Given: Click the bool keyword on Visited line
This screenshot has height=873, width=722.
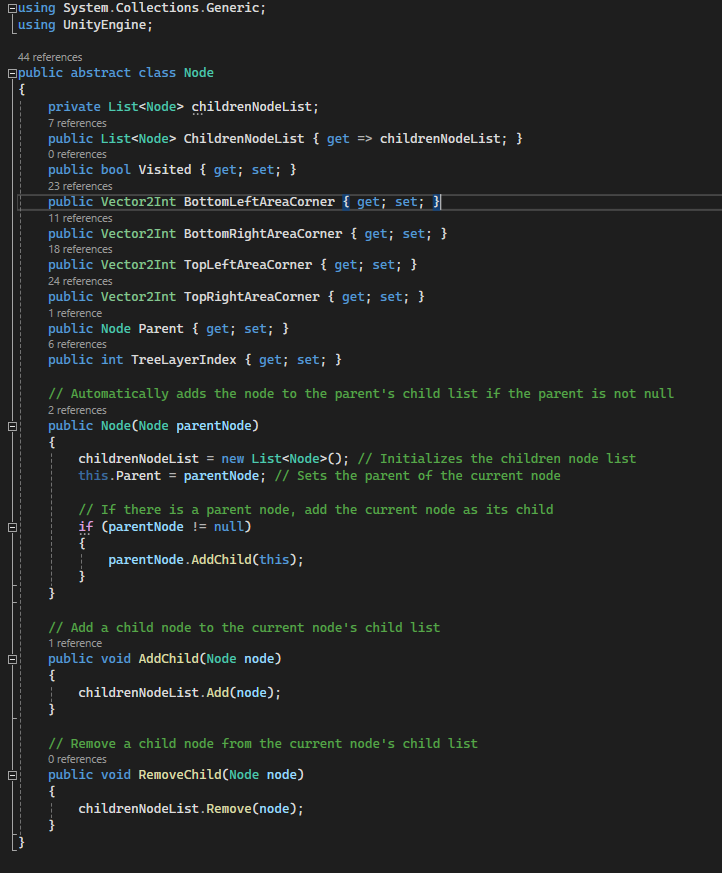Looking at the screenshot, I should tap(116, 170).
